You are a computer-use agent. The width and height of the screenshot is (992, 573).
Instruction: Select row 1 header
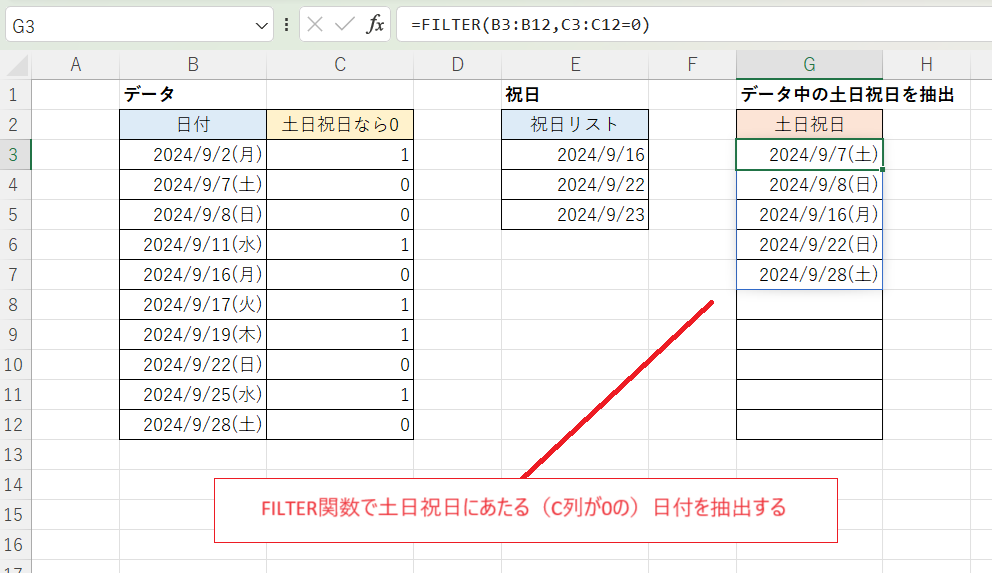[x=15, y=95]
